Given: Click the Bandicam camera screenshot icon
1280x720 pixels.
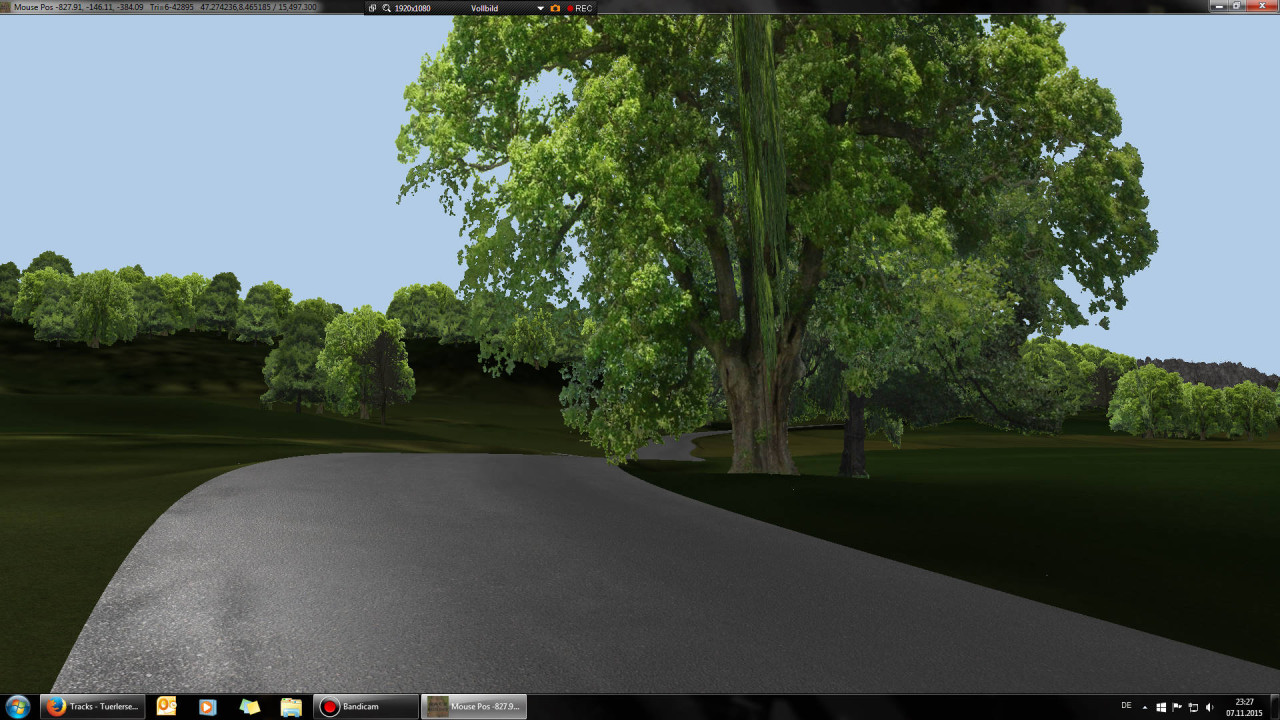Looking at the screenshot, I should coord(555,7).
